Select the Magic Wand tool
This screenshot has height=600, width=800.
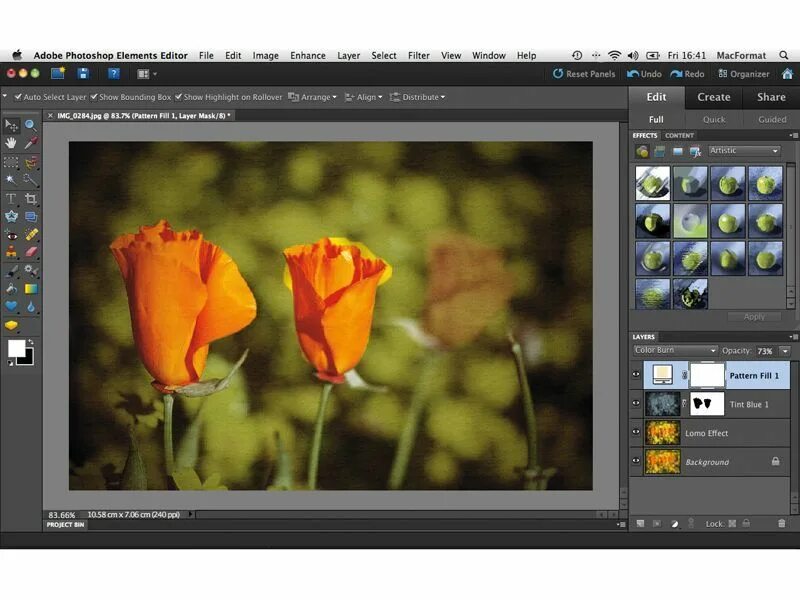[11, 180]
